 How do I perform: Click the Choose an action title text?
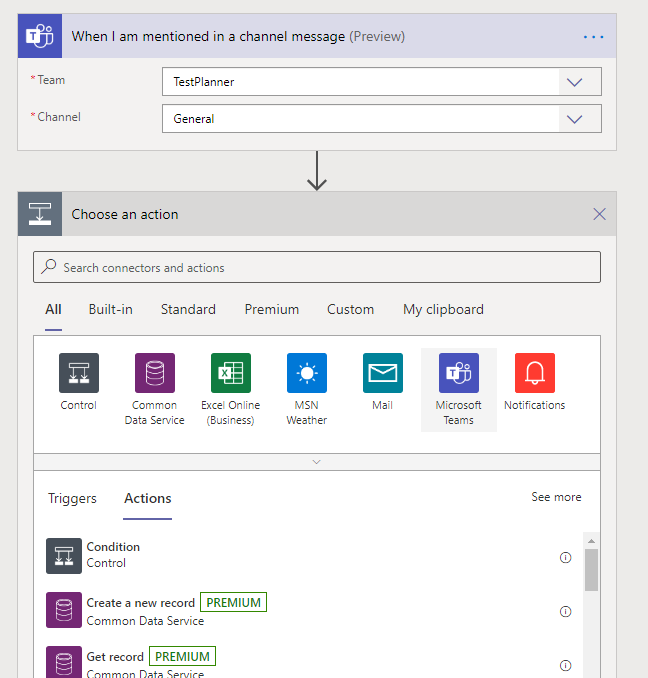125,214
